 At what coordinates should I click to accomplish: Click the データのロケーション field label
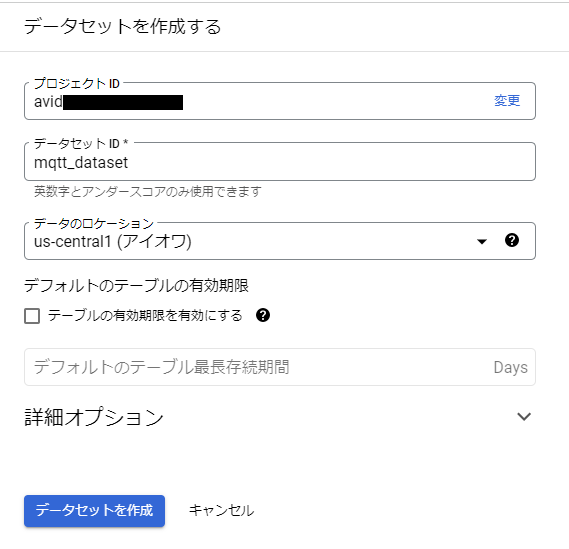(x=94, y=224)
